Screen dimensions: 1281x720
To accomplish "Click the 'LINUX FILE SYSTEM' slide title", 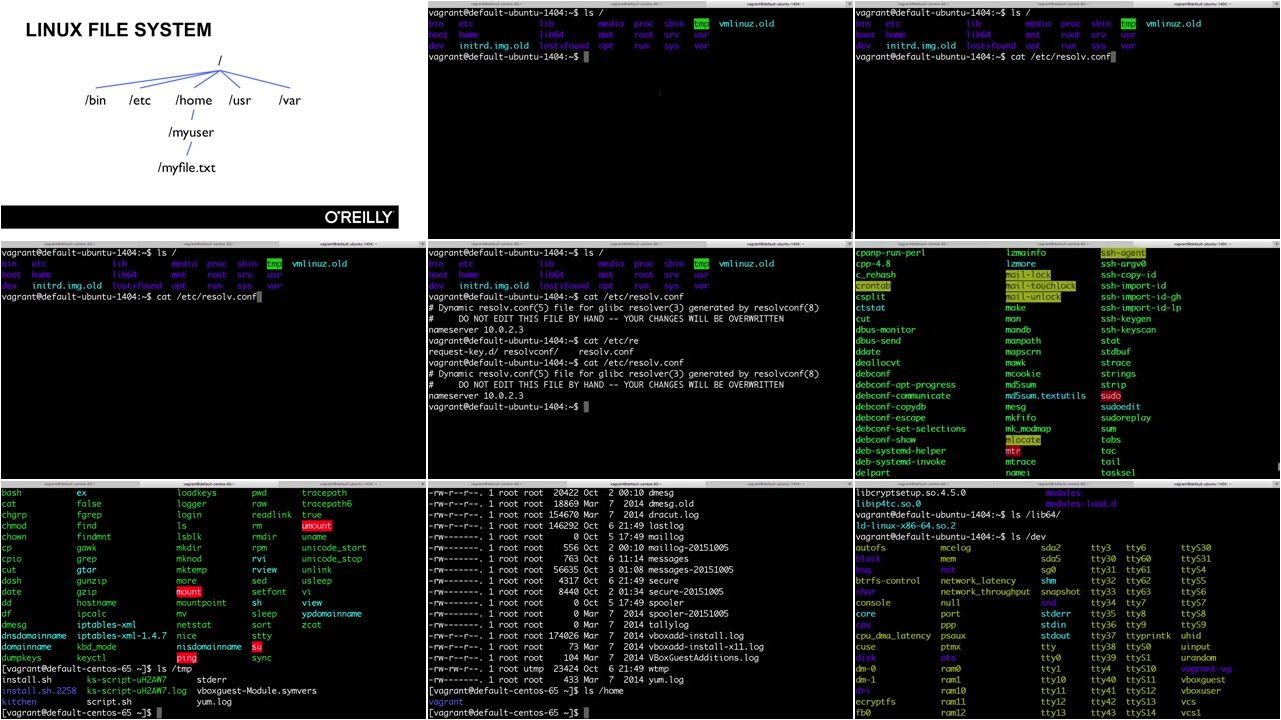I will tap(118, 30).
